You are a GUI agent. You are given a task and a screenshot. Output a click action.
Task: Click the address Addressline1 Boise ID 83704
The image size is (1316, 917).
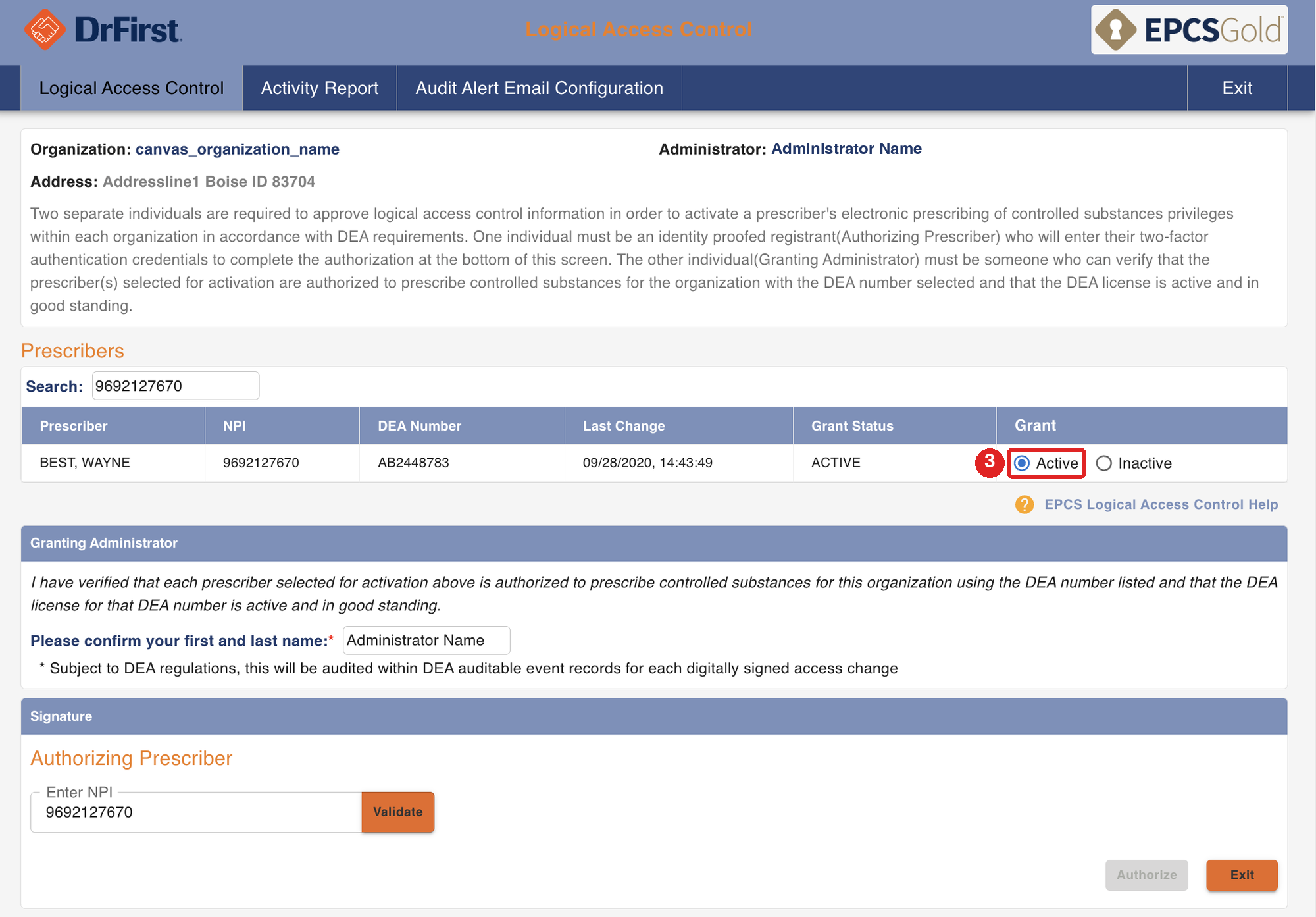pyautogui.click(x=209, y=182)
